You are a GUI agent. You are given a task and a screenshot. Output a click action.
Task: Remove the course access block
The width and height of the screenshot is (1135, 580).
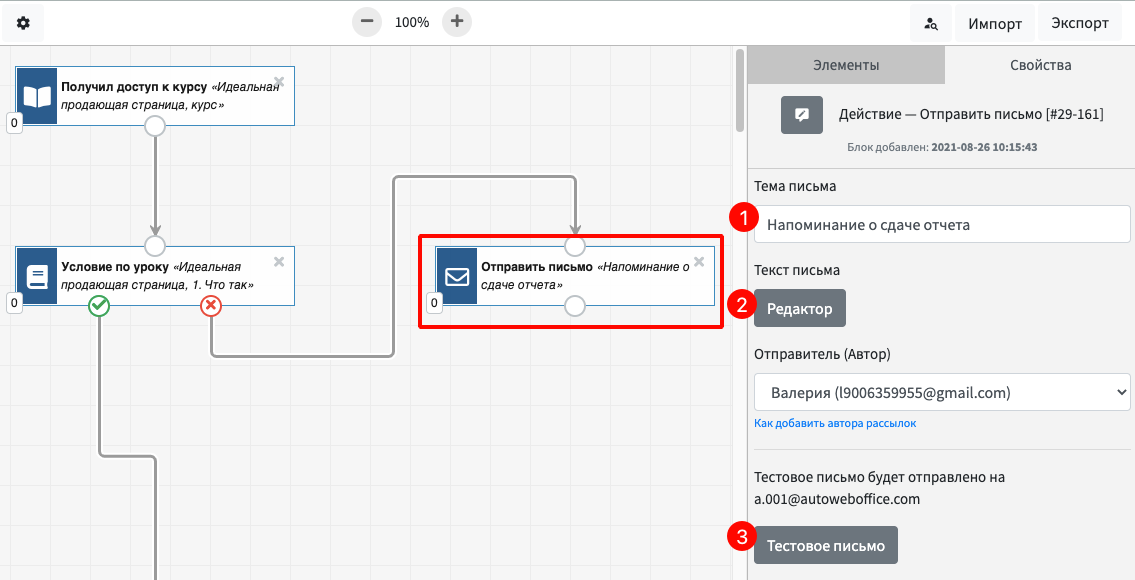pyautogui.click(x=279, y=82)
